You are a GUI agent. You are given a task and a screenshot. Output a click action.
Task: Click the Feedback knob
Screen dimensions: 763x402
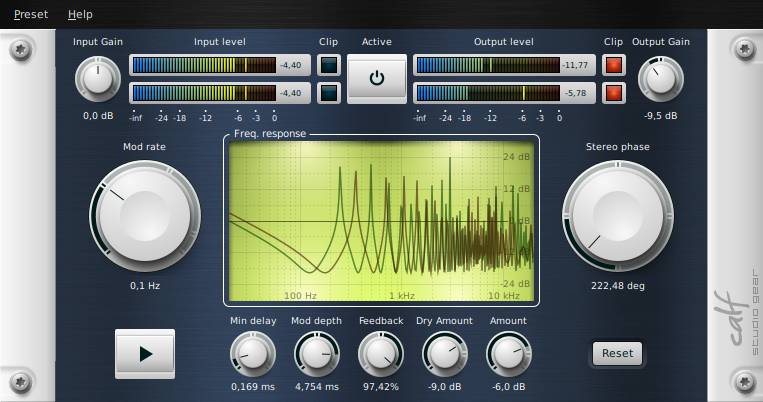pos(381,354)
